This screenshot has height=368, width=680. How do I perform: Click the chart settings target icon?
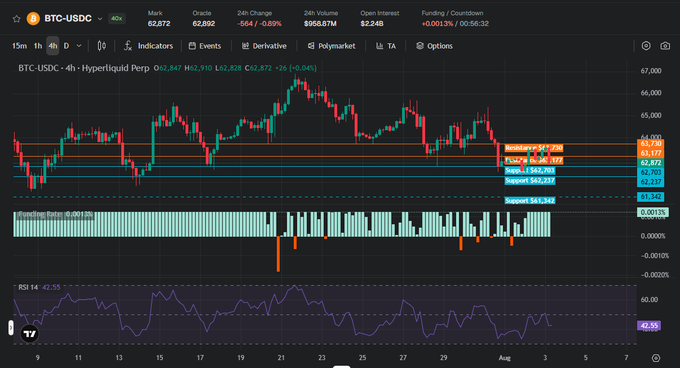(646, 46)
